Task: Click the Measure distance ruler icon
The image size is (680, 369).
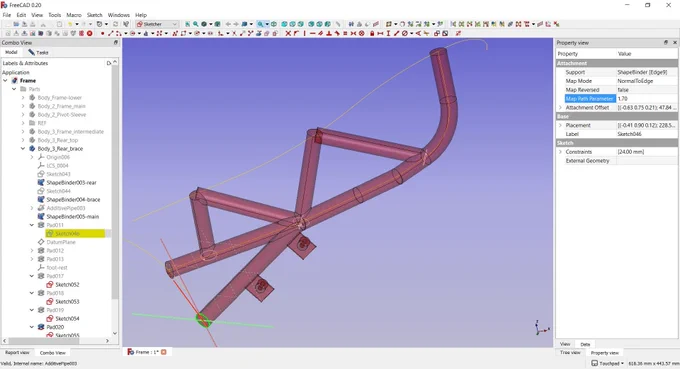Action: pos(338,24)
